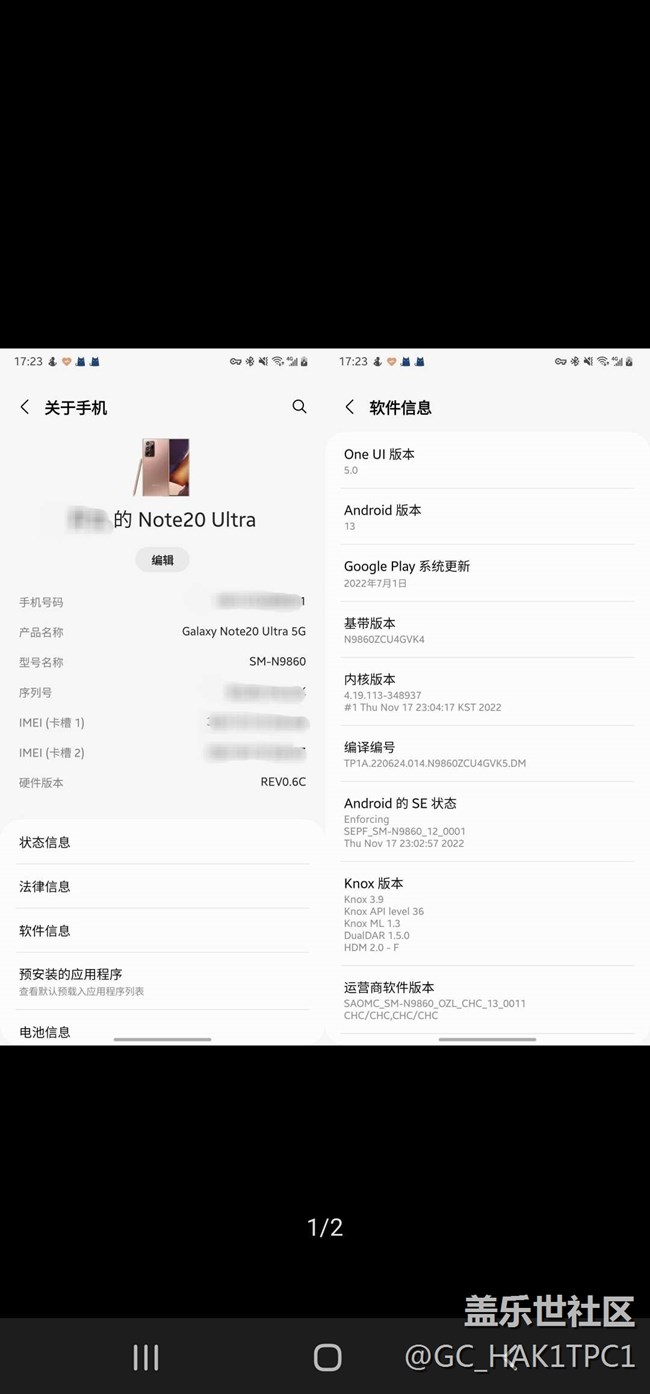Image resolution: width=650 pixels, height=1394 pixels.
Task: Open search with the magnifier icon
Action: [299, 406]
